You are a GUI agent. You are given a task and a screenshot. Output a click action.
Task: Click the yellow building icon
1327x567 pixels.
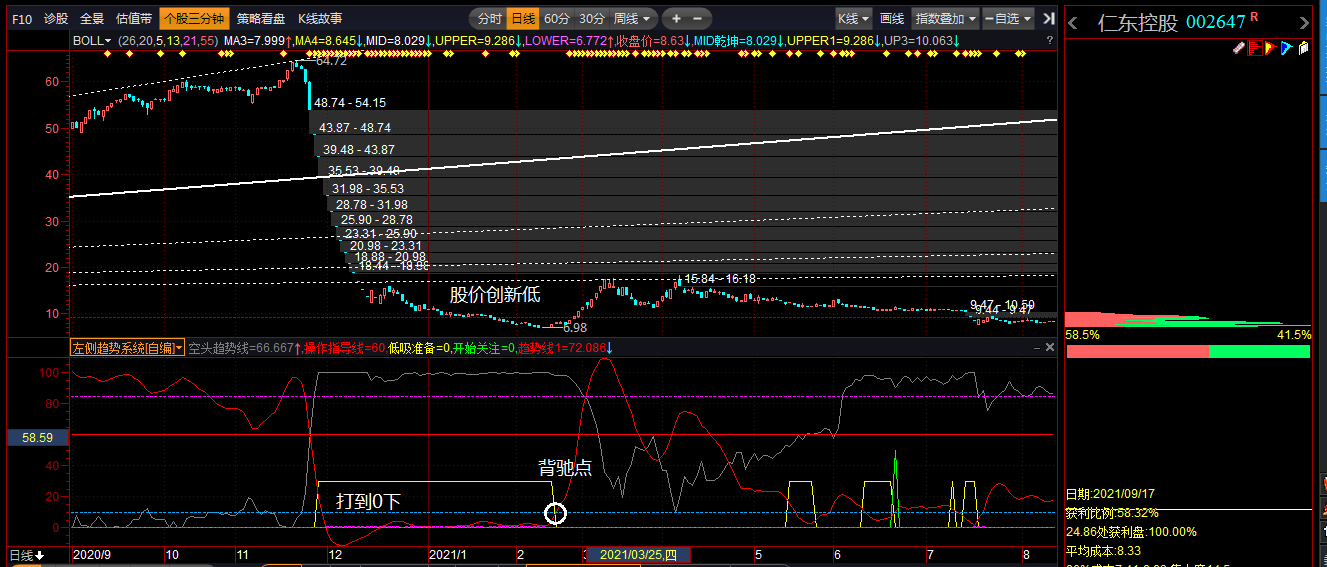pos(1302,47)
